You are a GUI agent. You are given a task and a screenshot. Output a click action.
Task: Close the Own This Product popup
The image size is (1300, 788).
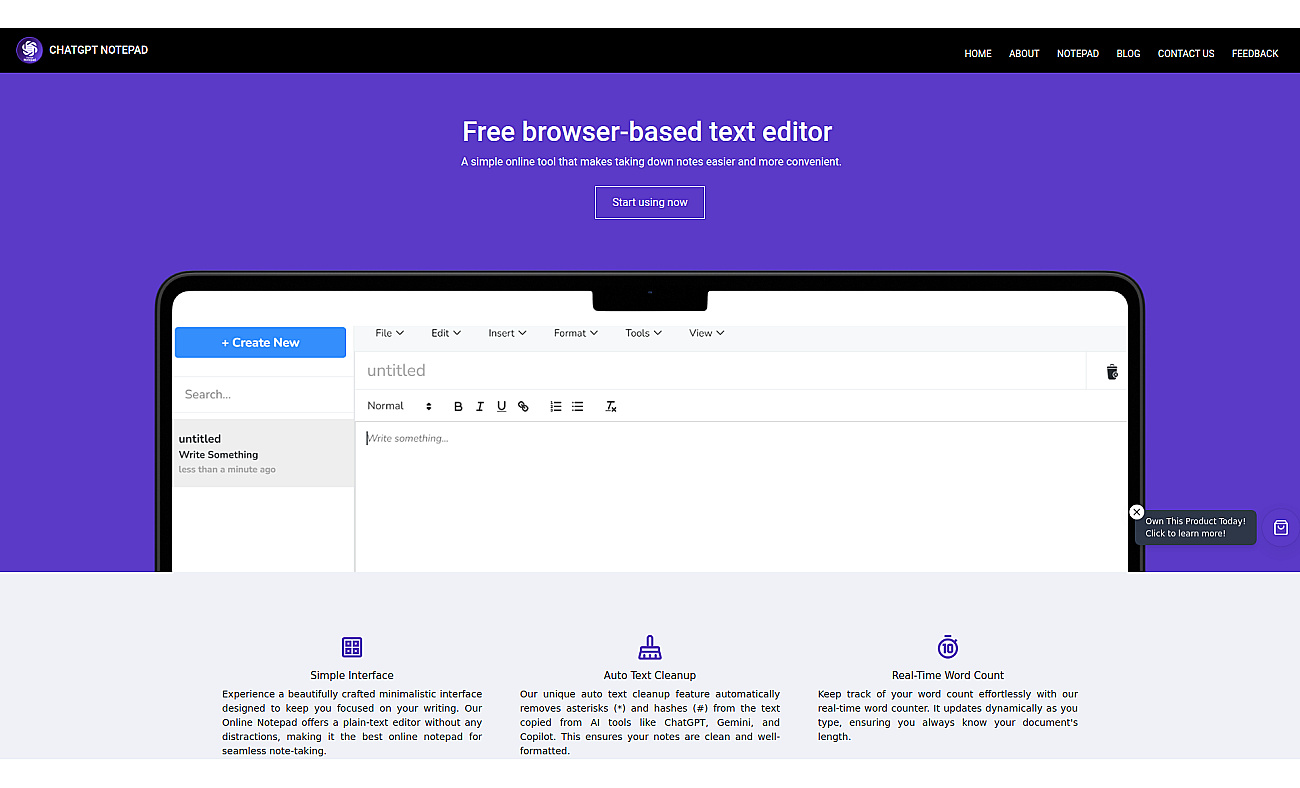coord(1136,512)
